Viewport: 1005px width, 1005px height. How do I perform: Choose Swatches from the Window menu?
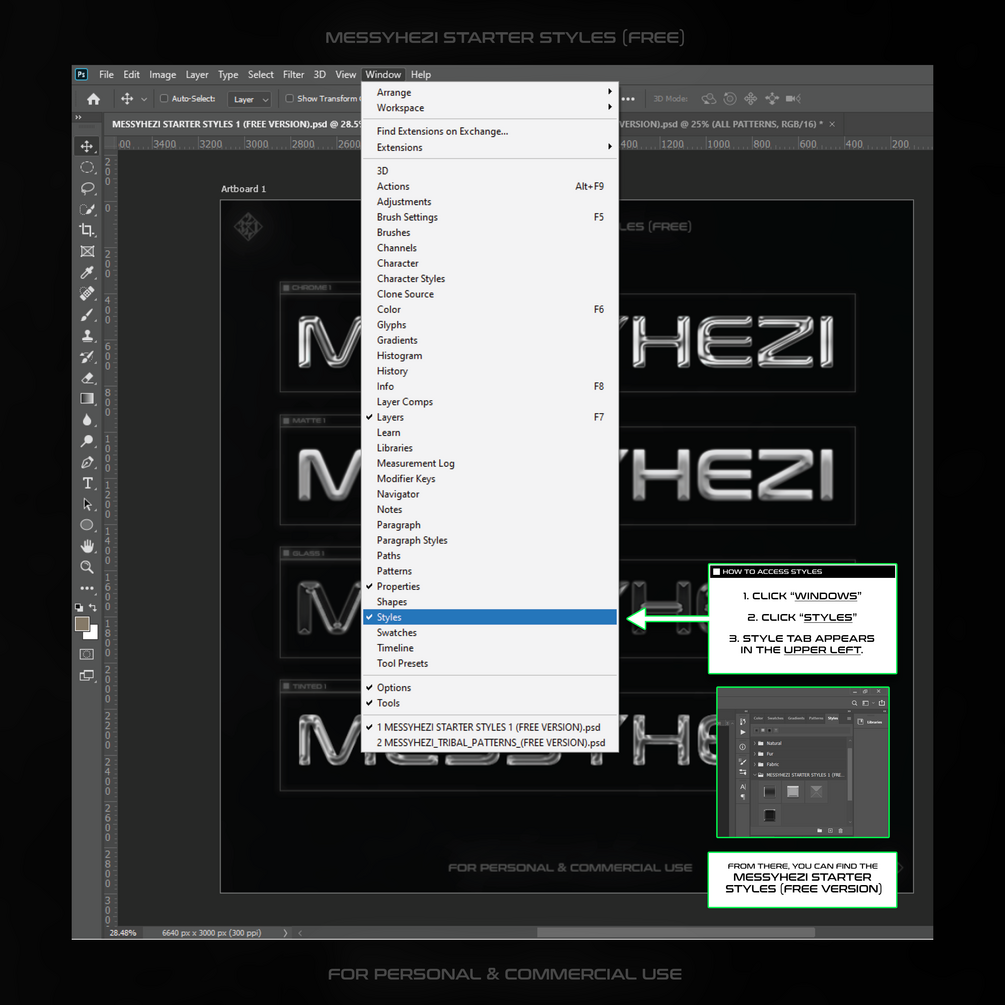[490, 633]
